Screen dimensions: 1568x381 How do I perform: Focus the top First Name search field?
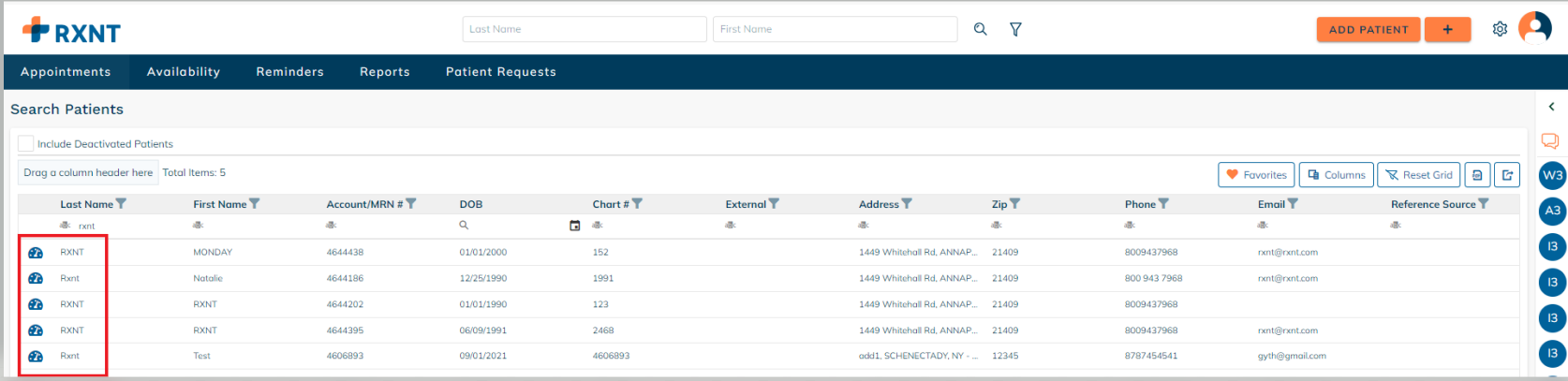[836, 29]
